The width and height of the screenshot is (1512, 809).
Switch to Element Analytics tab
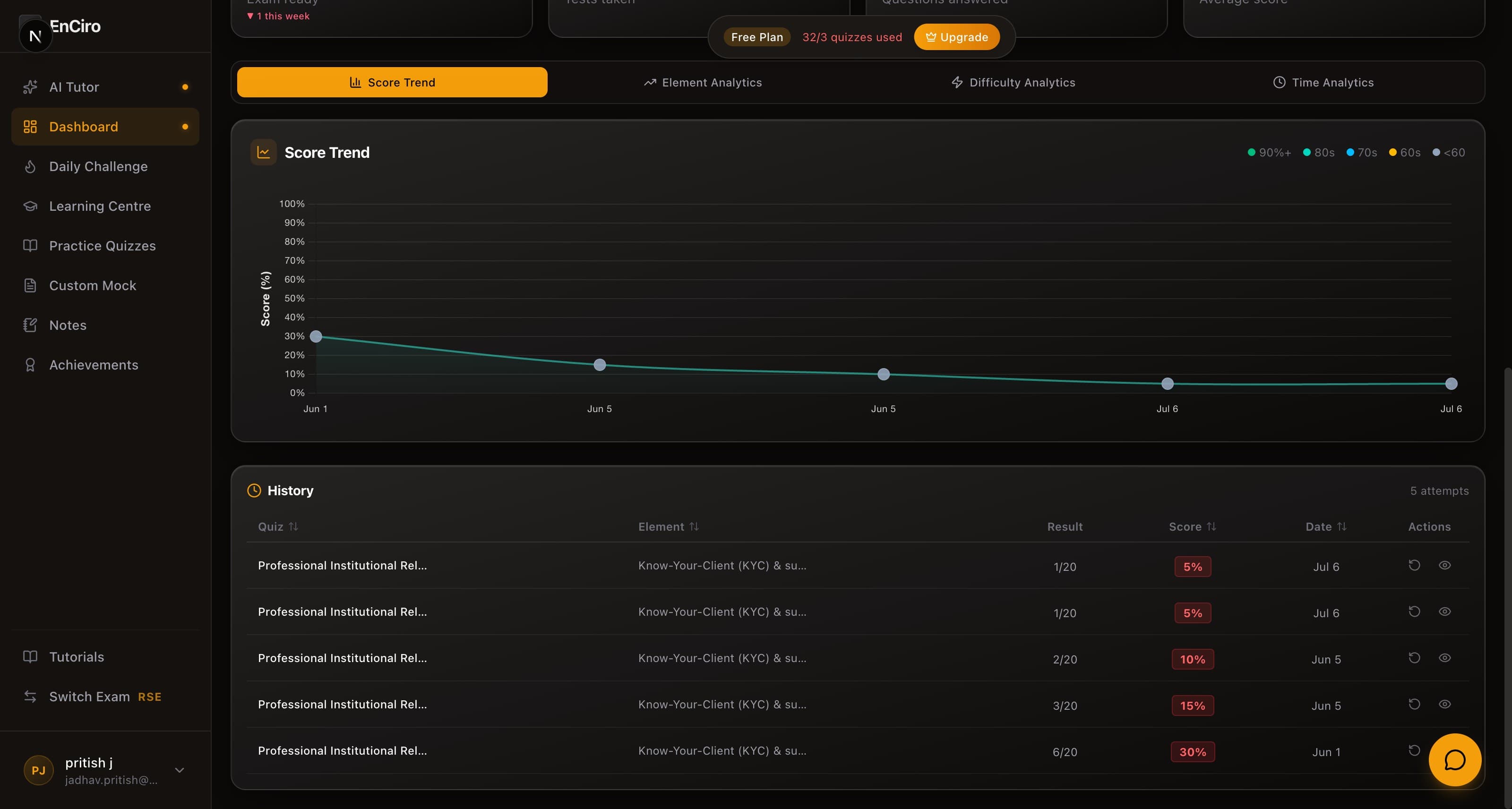click(703, 82)
